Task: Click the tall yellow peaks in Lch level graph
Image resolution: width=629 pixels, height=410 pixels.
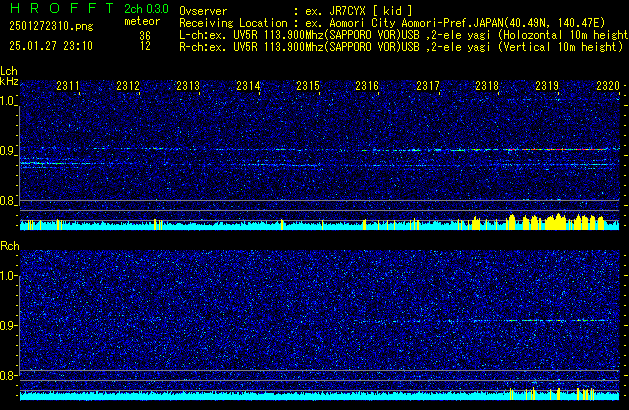Action: click(556, 221)
